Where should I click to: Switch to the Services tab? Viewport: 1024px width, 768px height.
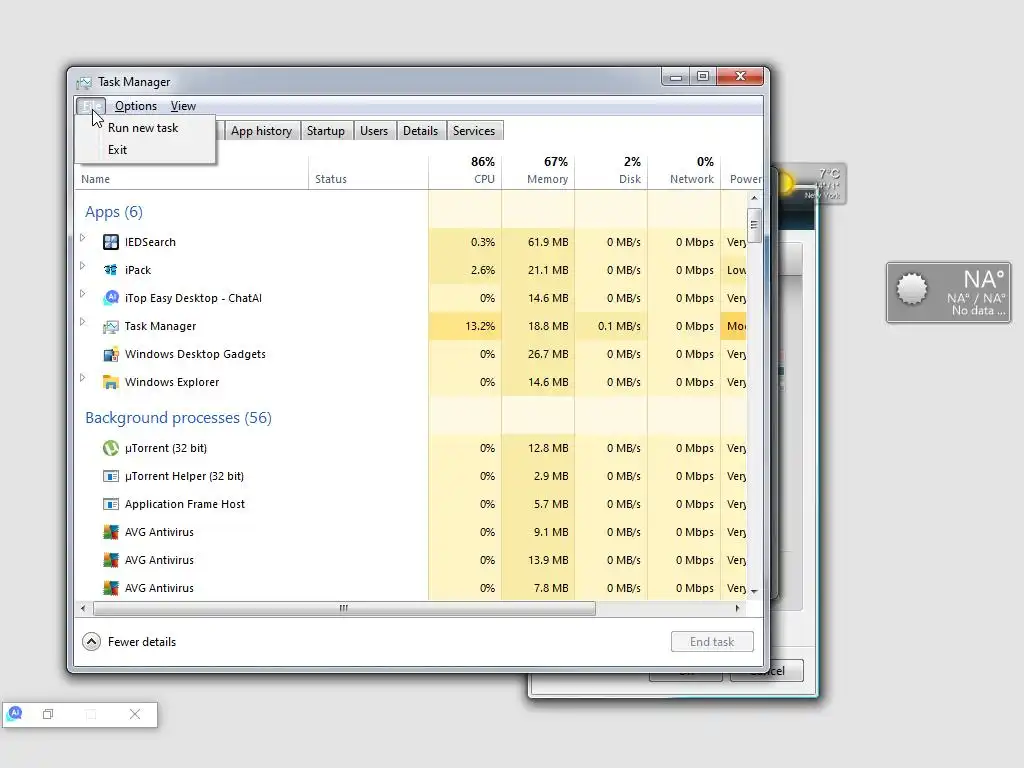click(474, 131)
